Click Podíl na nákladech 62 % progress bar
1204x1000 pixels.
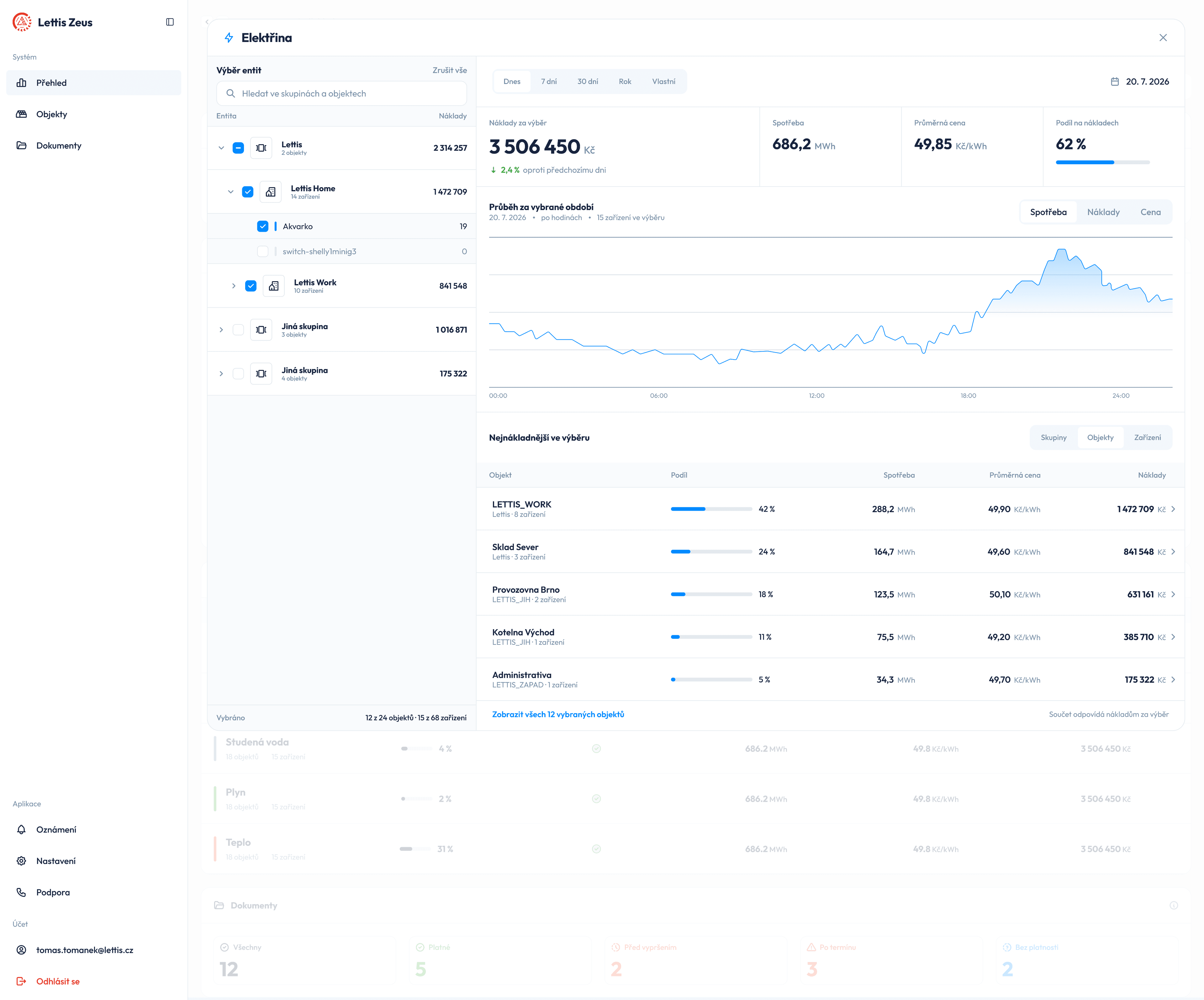coord(1102,162)
